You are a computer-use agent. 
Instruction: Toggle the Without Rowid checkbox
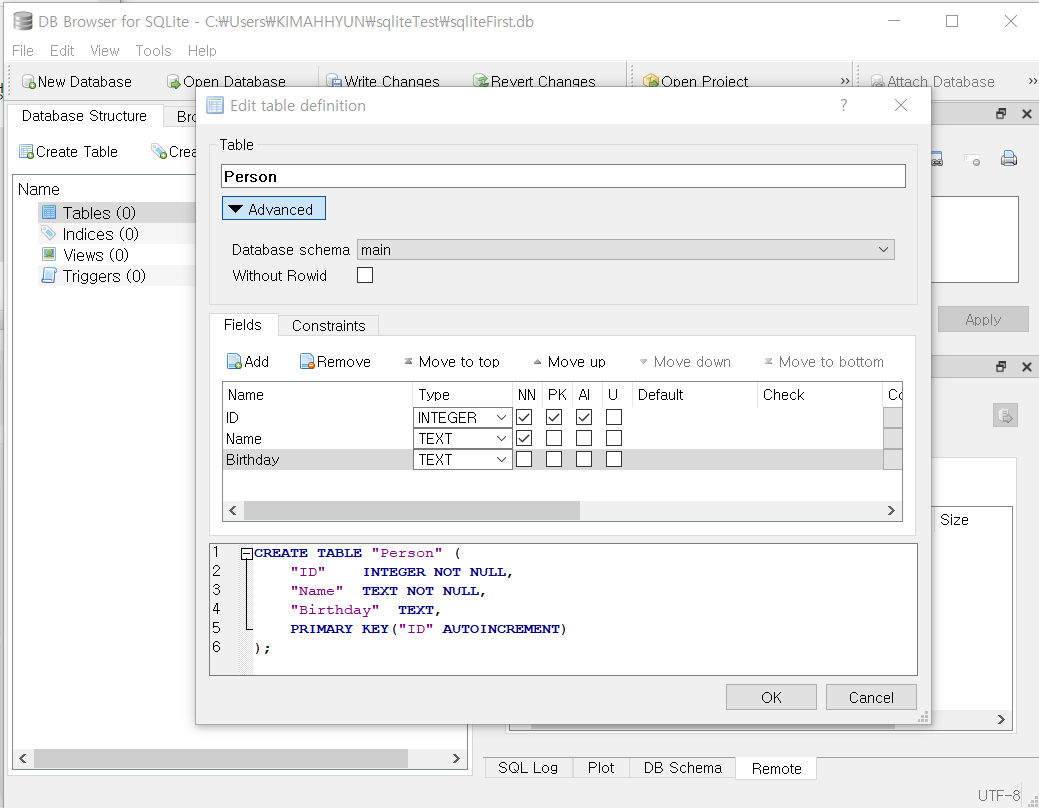coord(365,275)
